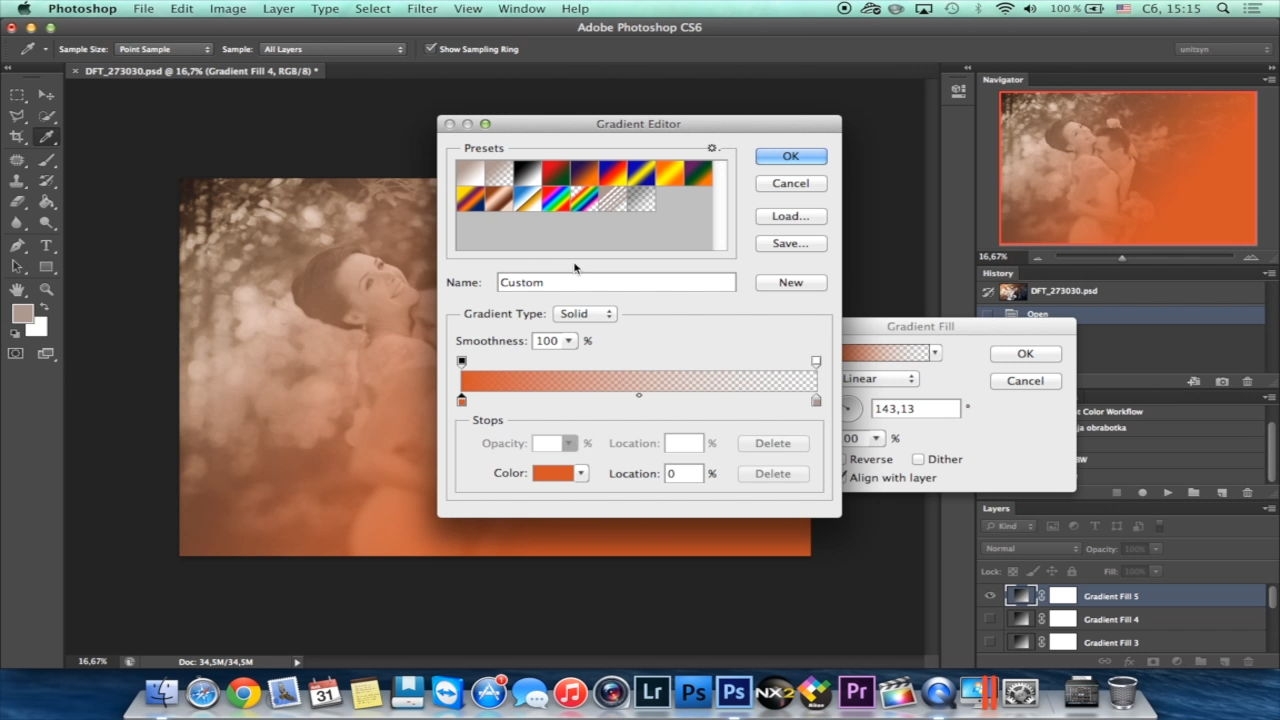Swap foreground and background colors

pos(44,306)
